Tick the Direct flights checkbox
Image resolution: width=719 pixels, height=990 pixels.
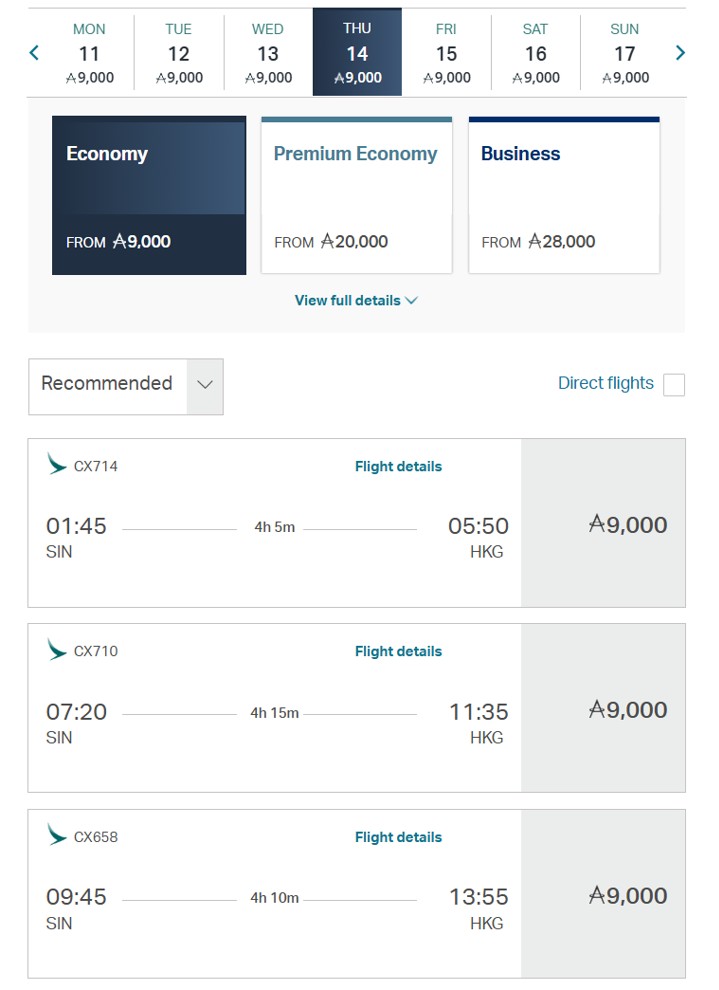point(674,384)
